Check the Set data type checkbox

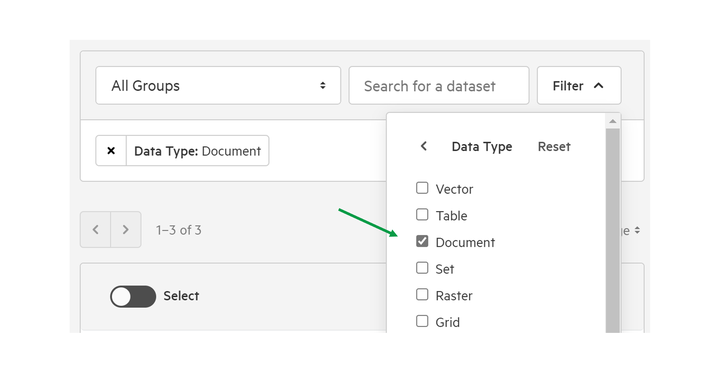coord(422,268)
